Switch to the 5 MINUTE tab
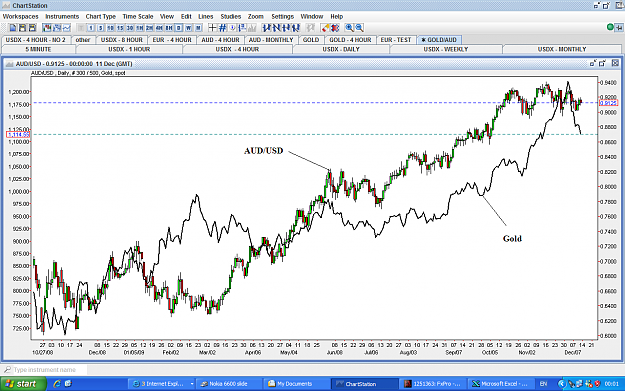The image size is (625, 391). (x=38, y=49)
